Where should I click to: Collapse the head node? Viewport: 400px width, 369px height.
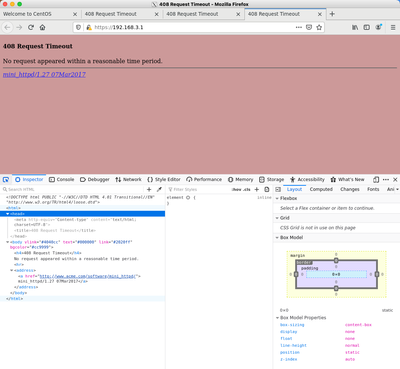pos(7,214)
